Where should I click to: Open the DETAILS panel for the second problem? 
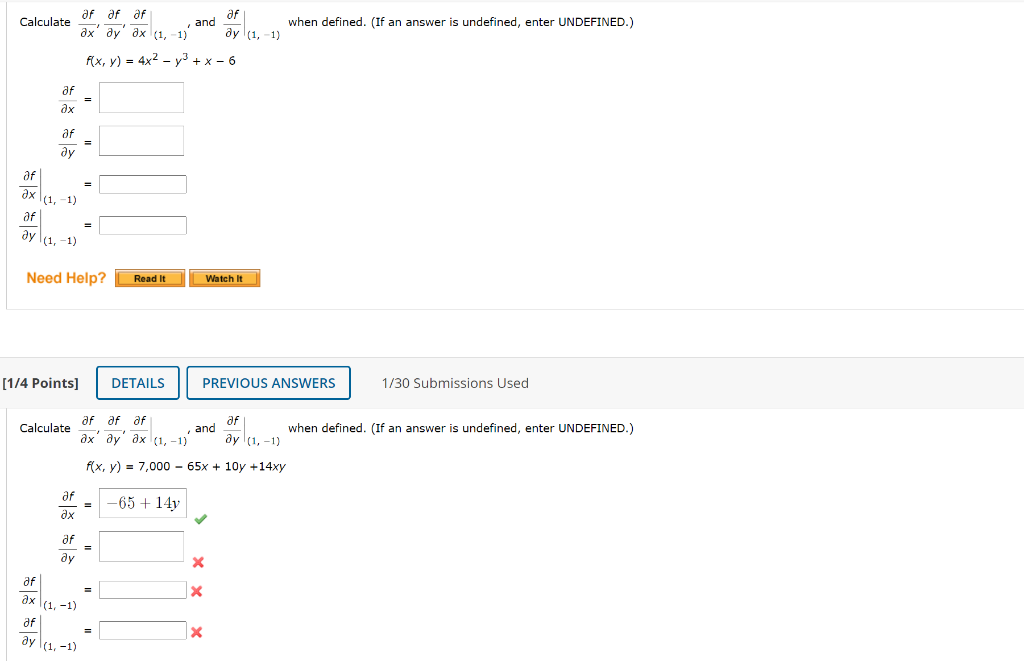(x=137, y=382)
